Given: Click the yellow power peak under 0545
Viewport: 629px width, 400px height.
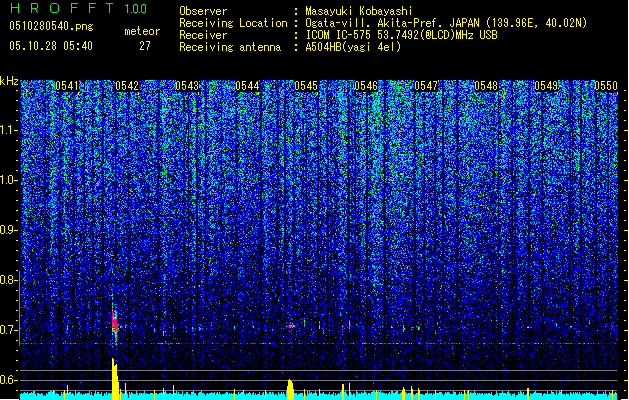Looking at the screenshot, I should [x=290, y=389].
